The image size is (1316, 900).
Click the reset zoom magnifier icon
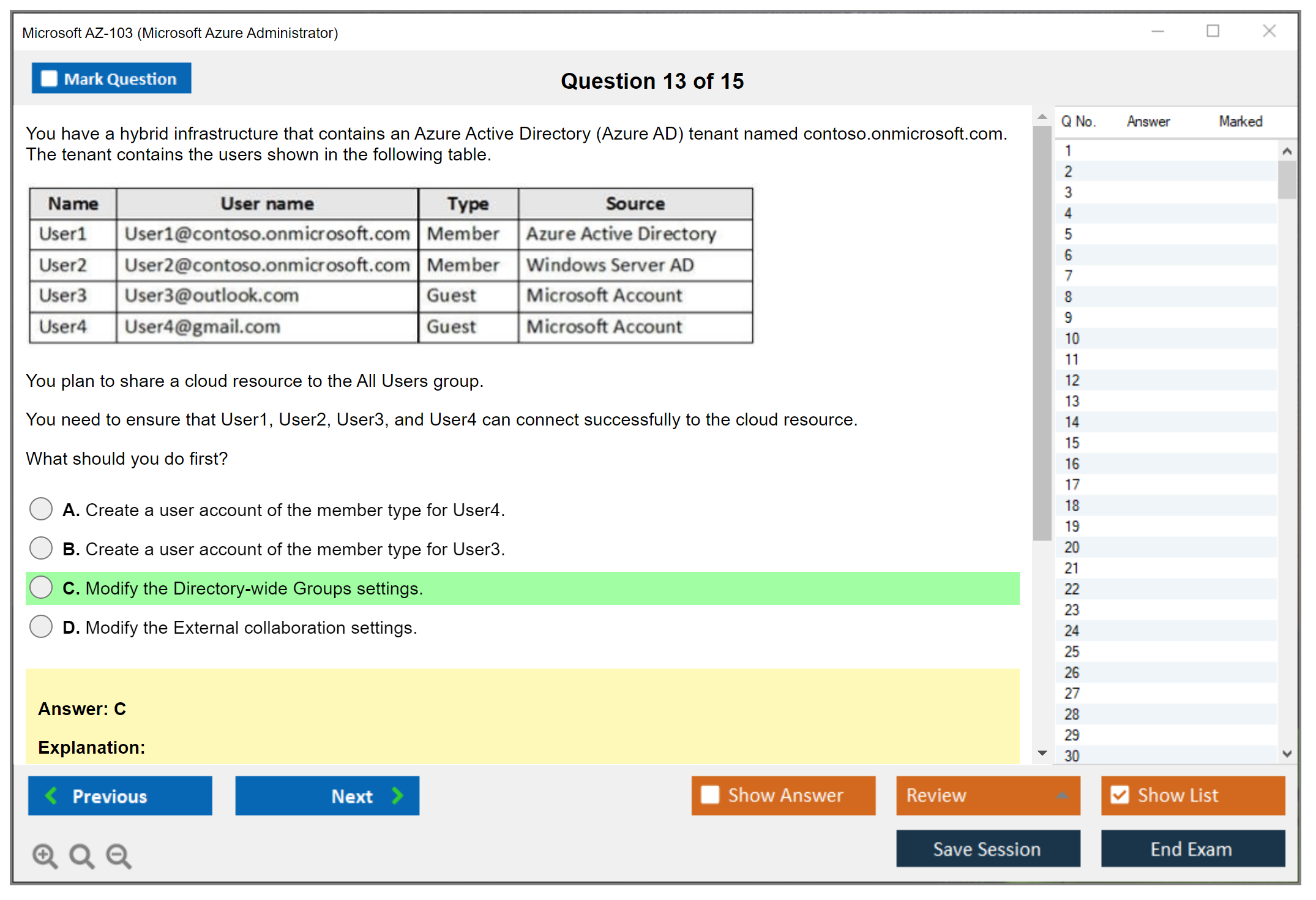pos(81,855)
